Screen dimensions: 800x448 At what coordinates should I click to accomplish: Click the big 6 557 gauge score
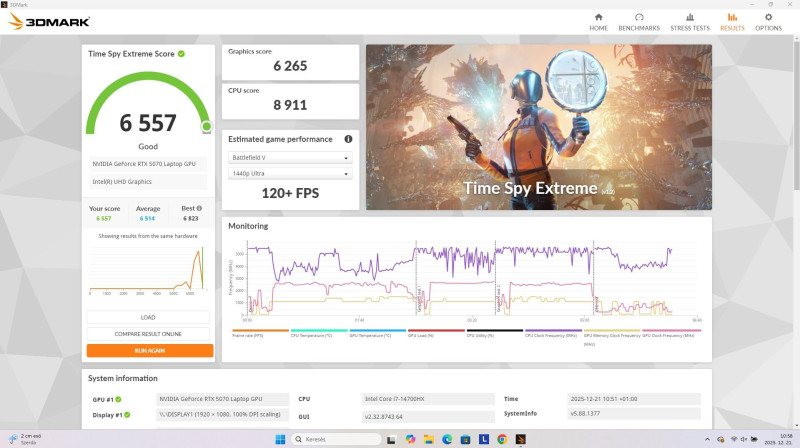[x=148, y=123]
